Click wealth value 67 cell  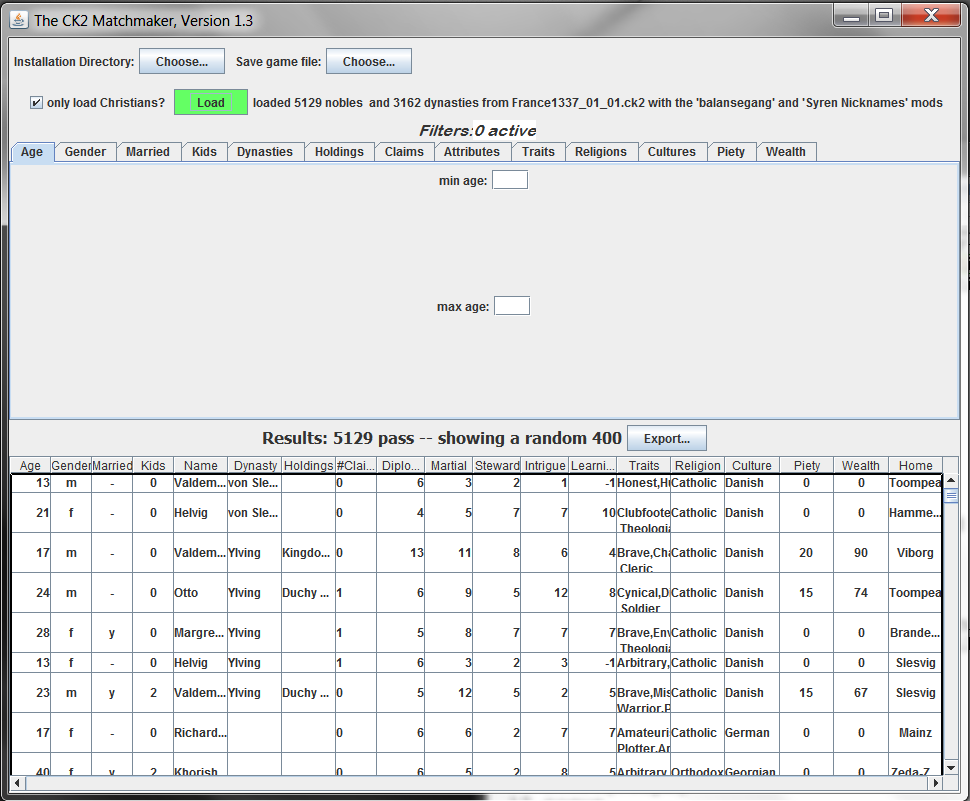coord(861,693)
